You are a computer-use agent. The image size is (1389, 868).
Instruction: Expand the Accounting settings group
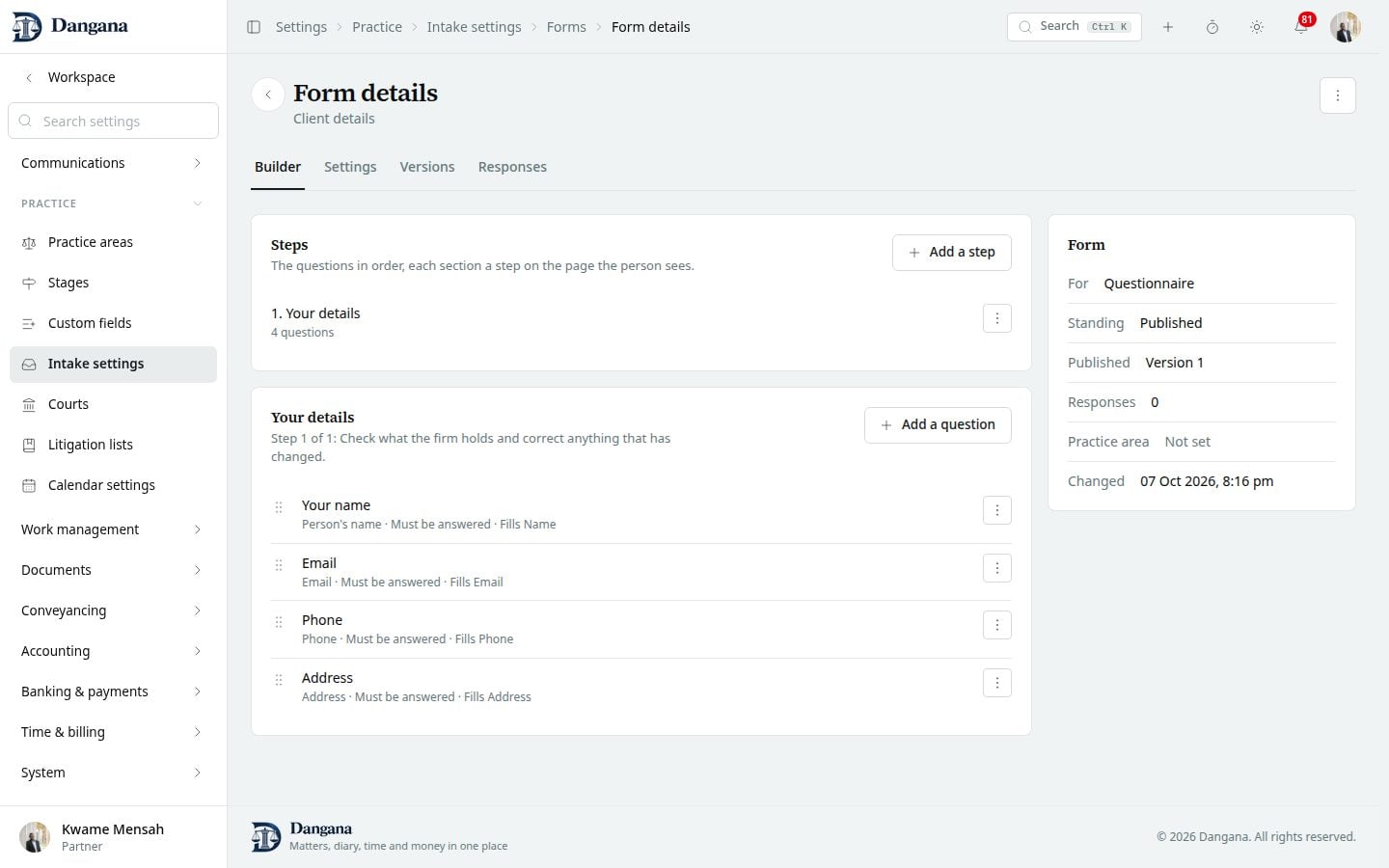point(113,651)
